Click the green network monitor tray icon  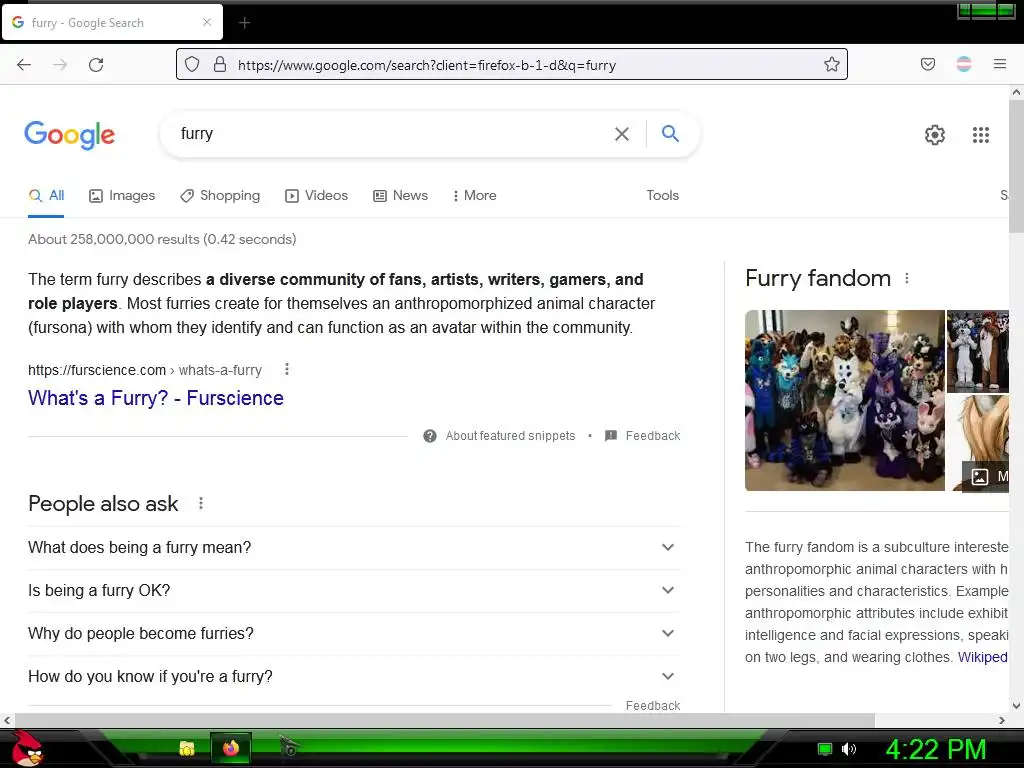(x=825, y=748)
